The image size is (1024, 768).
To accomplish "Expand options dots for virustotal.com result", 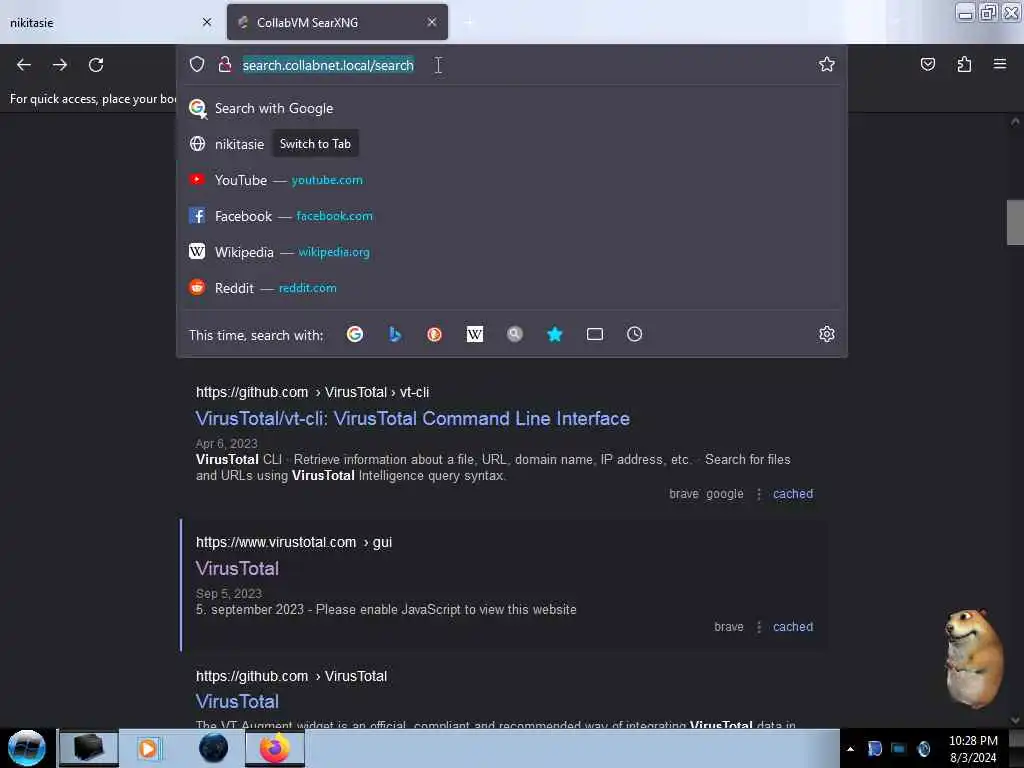I will tap(758, 627).
